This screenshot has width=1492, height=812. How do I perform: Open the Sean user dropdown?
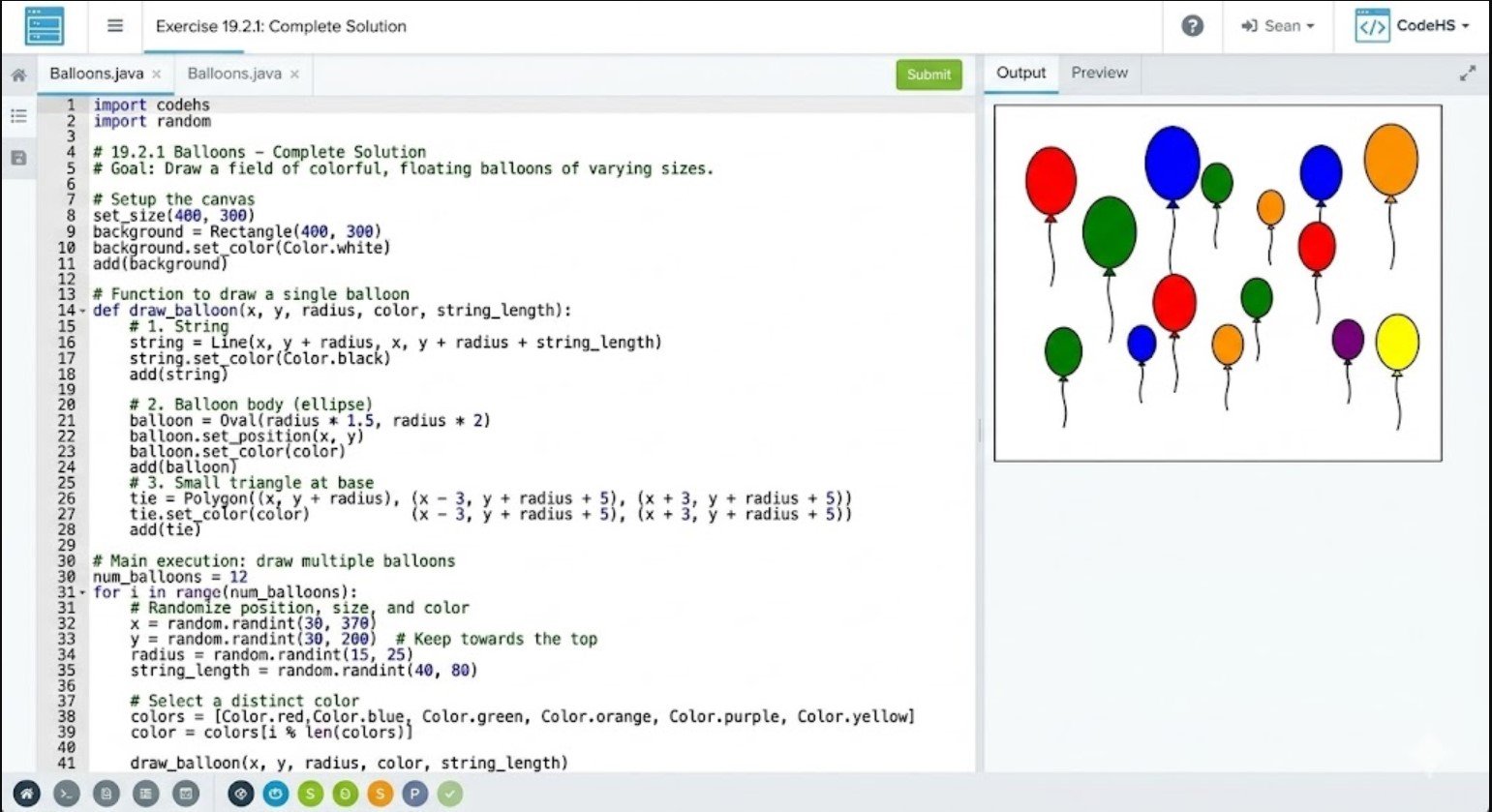point(1278,26)
